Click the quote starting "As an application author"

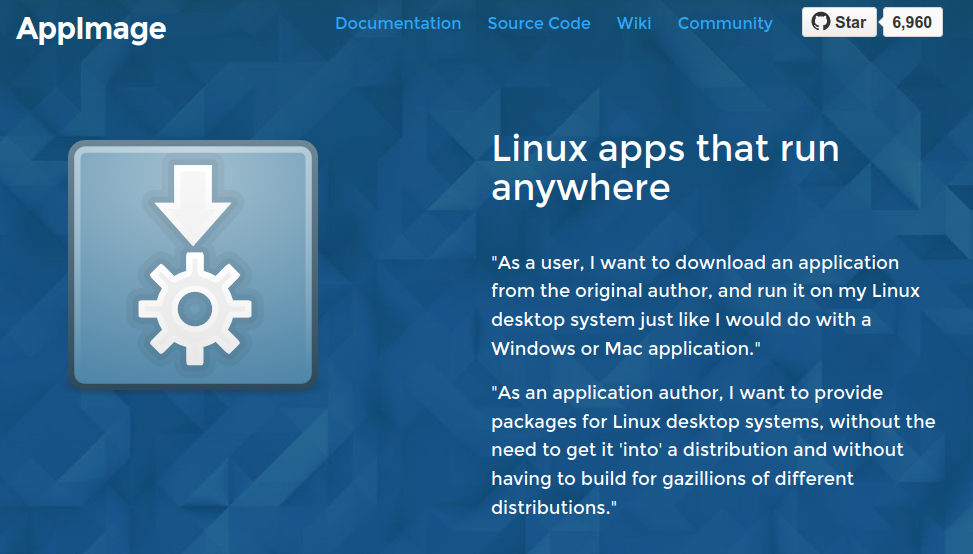click(713, 450)
